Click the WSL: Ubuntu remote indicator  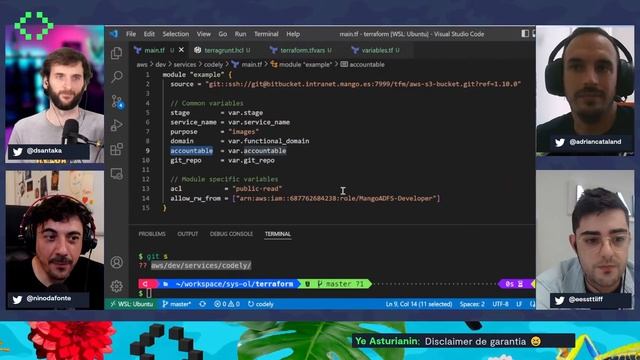coord(131,304)
